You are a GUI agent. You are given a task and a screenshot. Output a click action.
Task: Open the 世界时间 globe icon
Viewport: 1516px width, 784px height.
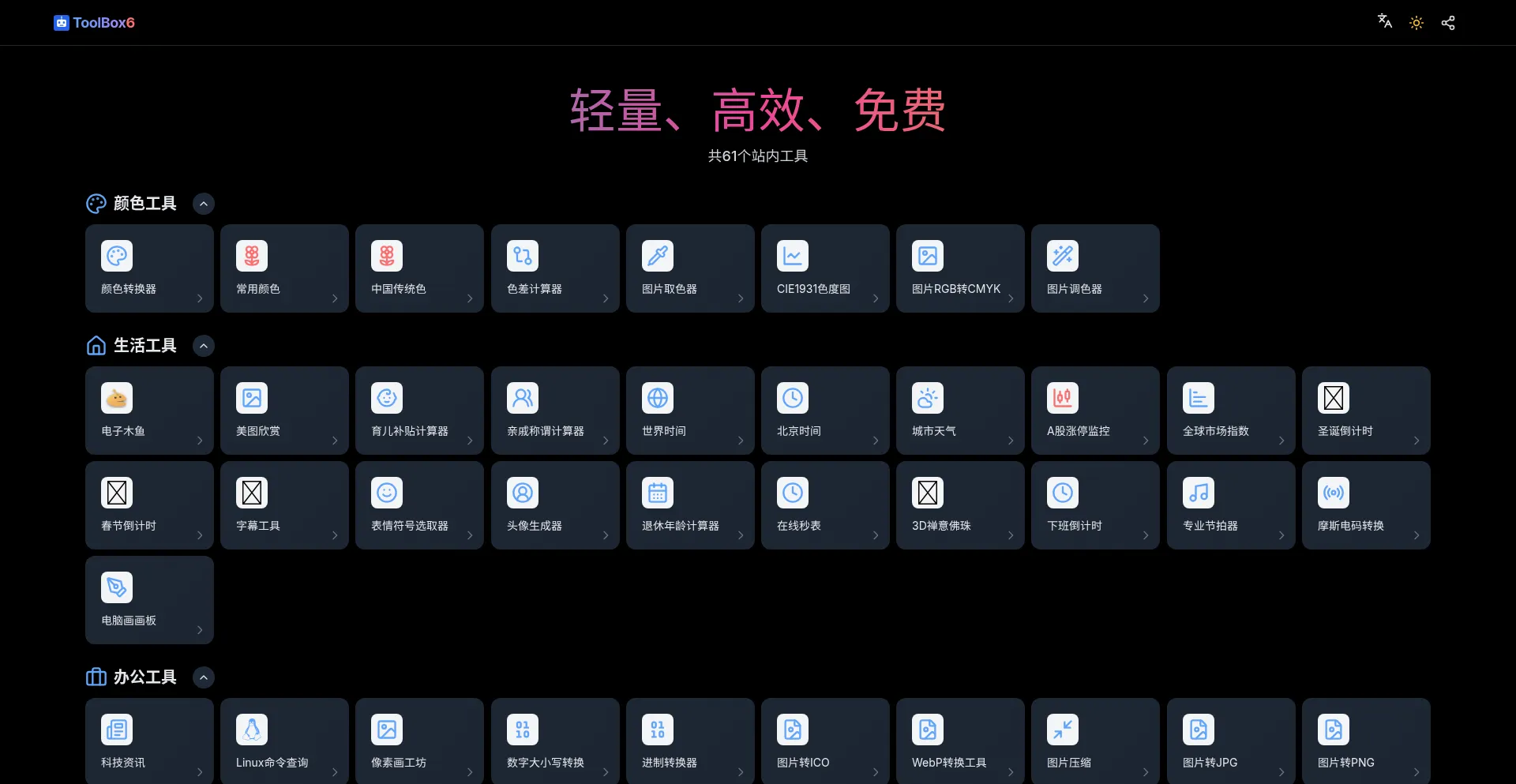658,398
